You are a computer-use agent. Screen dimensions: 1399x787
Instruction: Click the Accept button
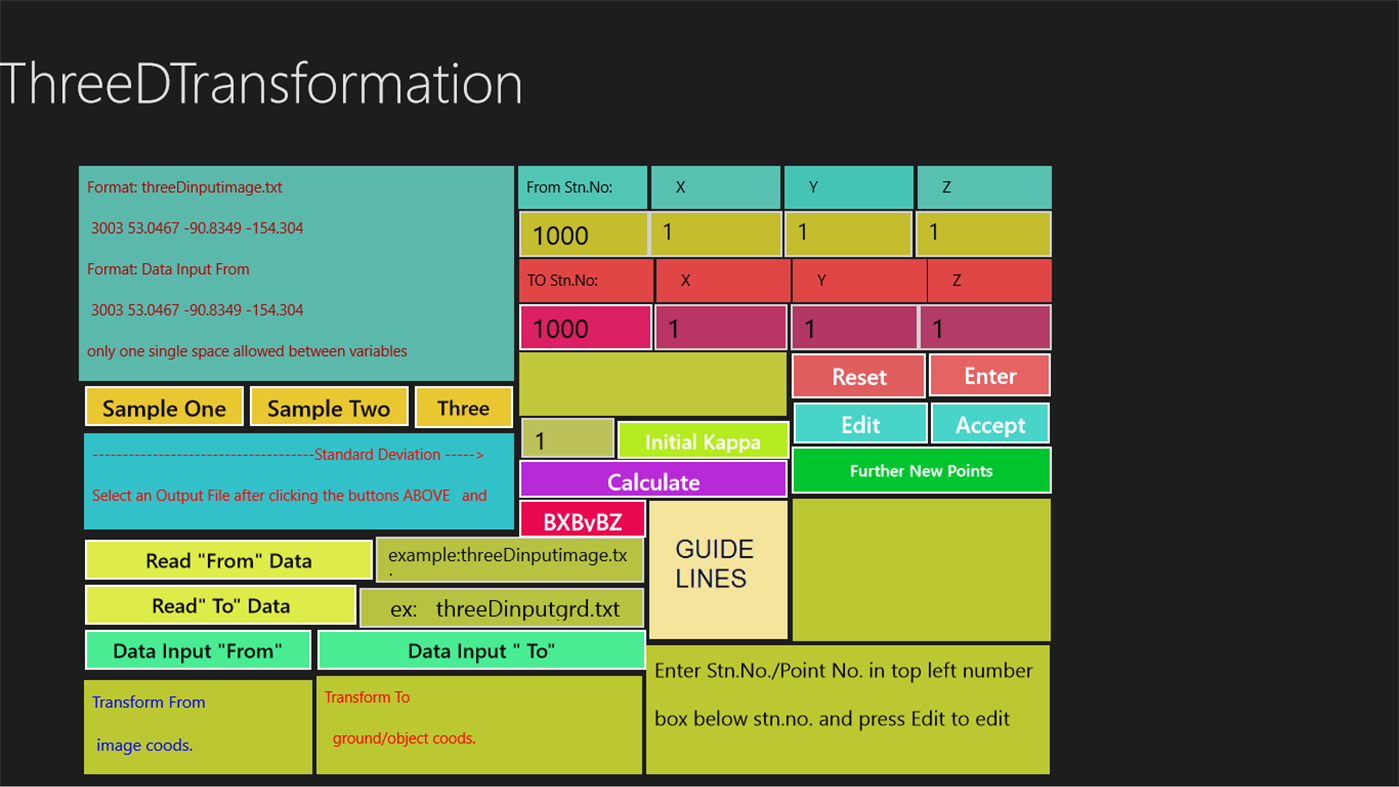point(989,424)
